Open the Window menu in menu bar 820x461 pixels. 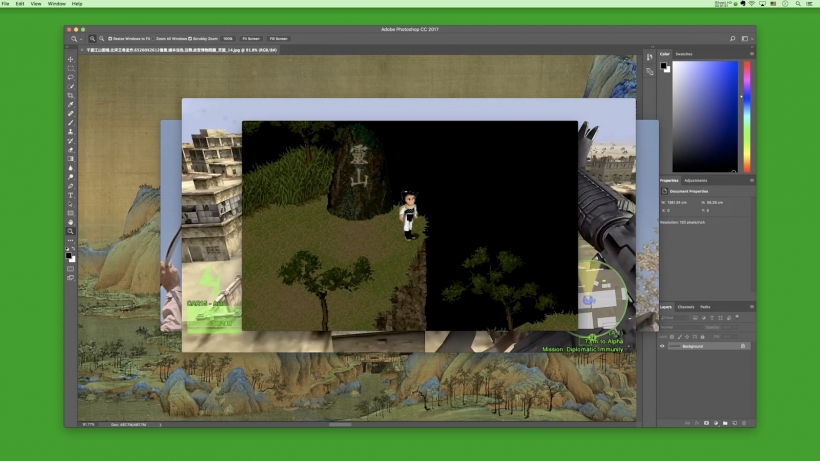point(55,4)
